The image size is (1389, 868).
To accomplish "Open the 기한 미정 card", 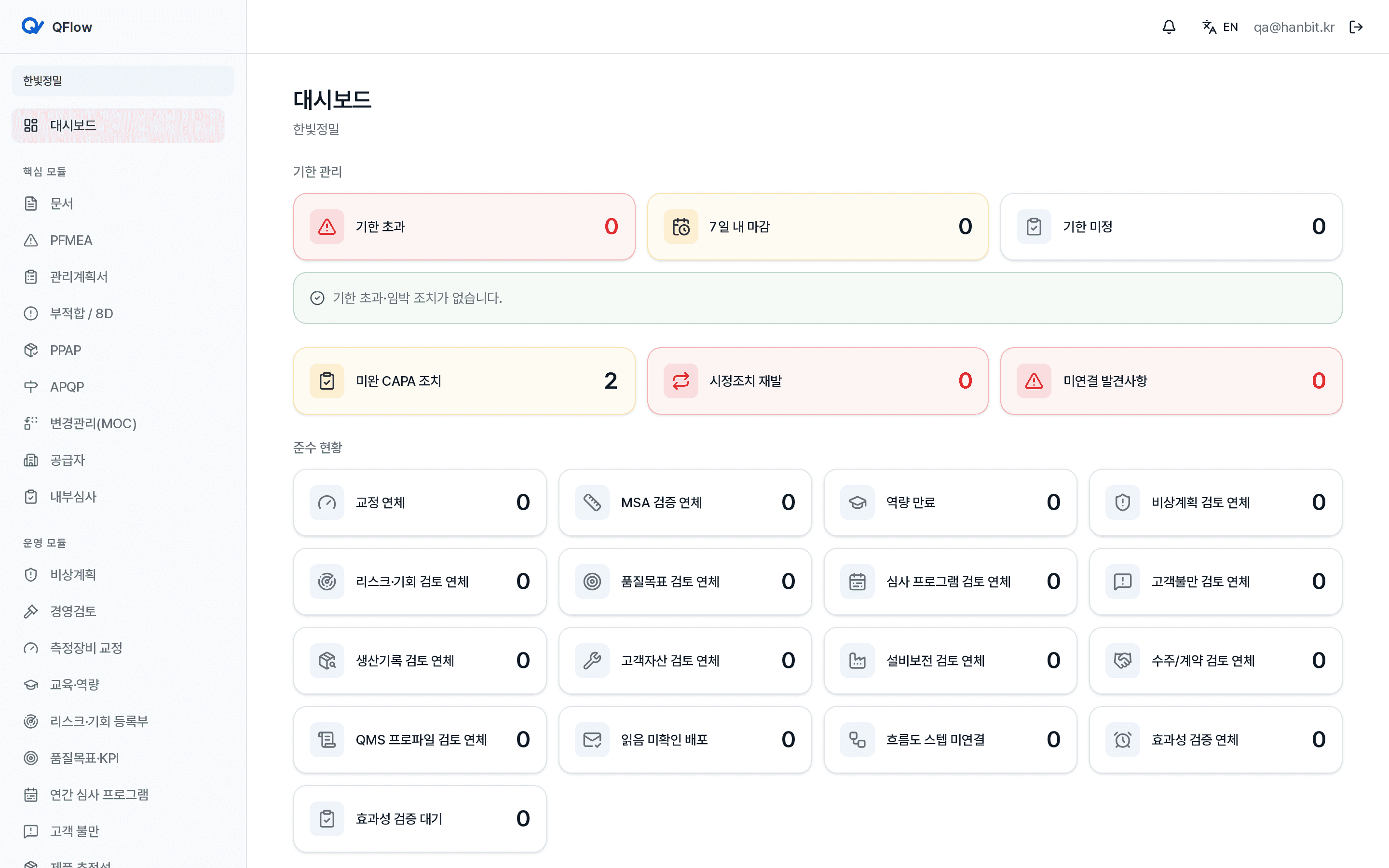I will (1171, 227).
